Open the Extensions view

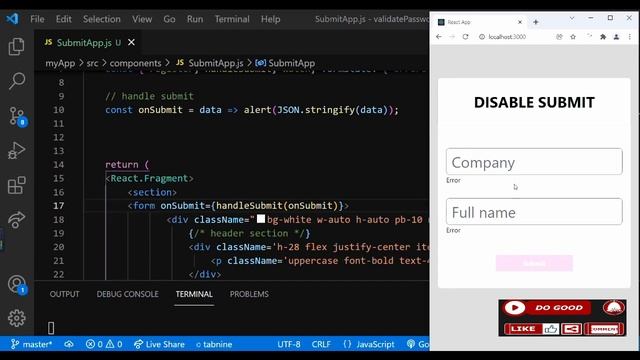coord(17,185)
